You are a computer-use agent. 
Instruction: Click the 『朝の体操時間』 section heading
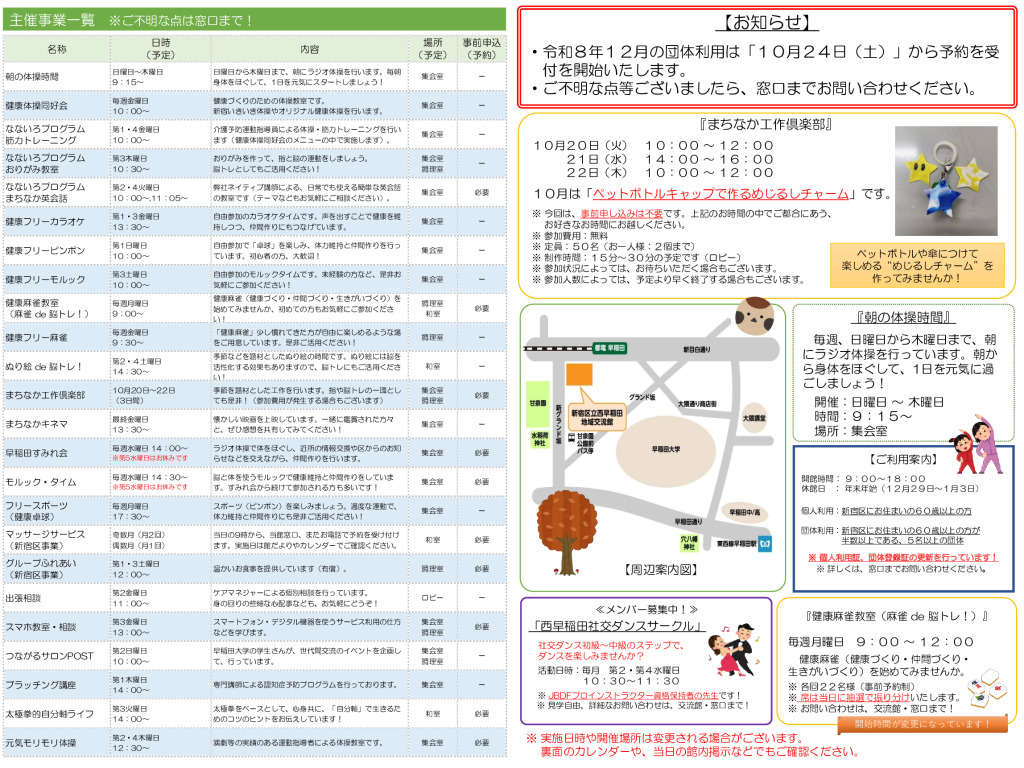(903, 317)
